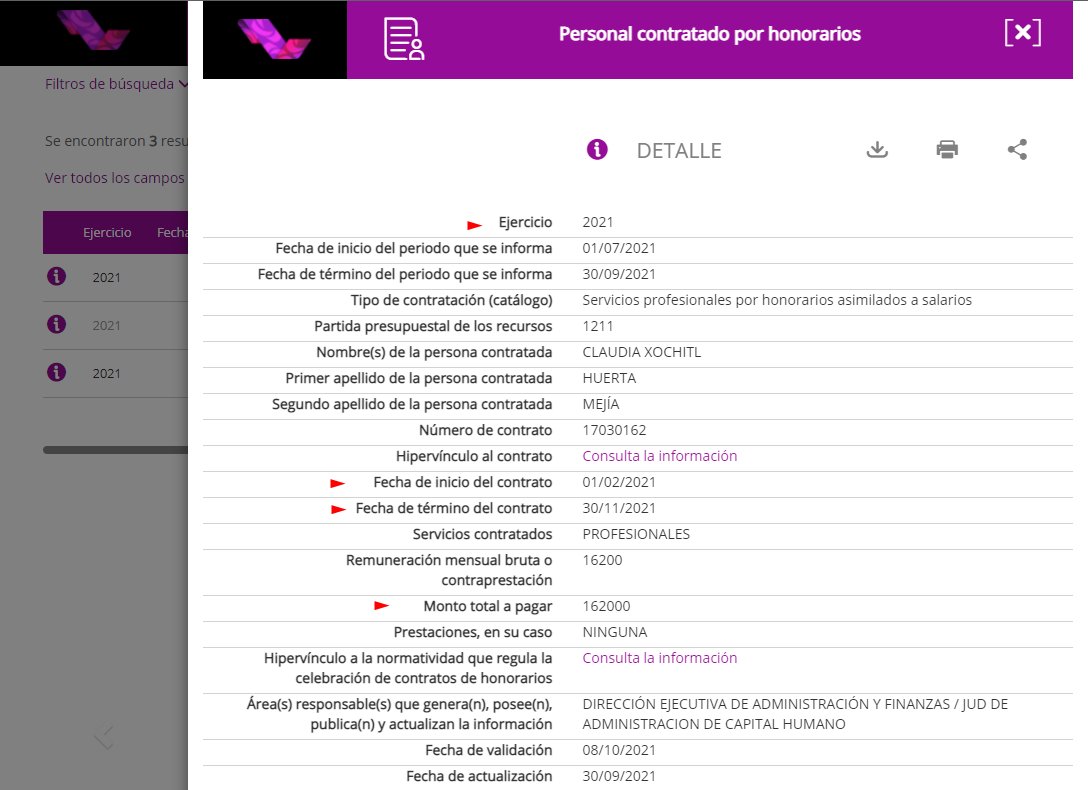Image resolution: width=1088 pixels, height=790 pixels.
Task: Select contract end date 30/11/2021
Action: pyautogui.click(x=619, y=508)
